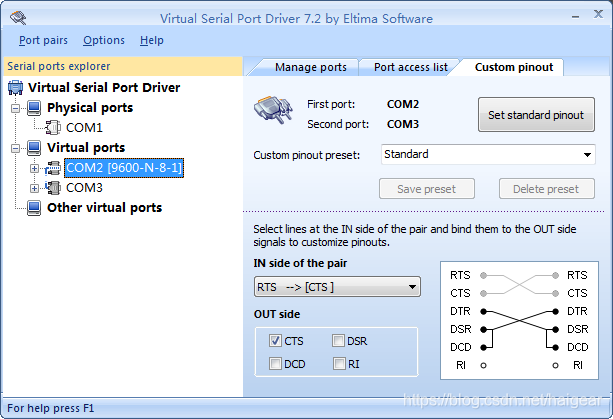The width and height of the screenshot is (613, 419).
Task: Enable the CTS checkbox on OUT side
Action: tap(275, 340)
